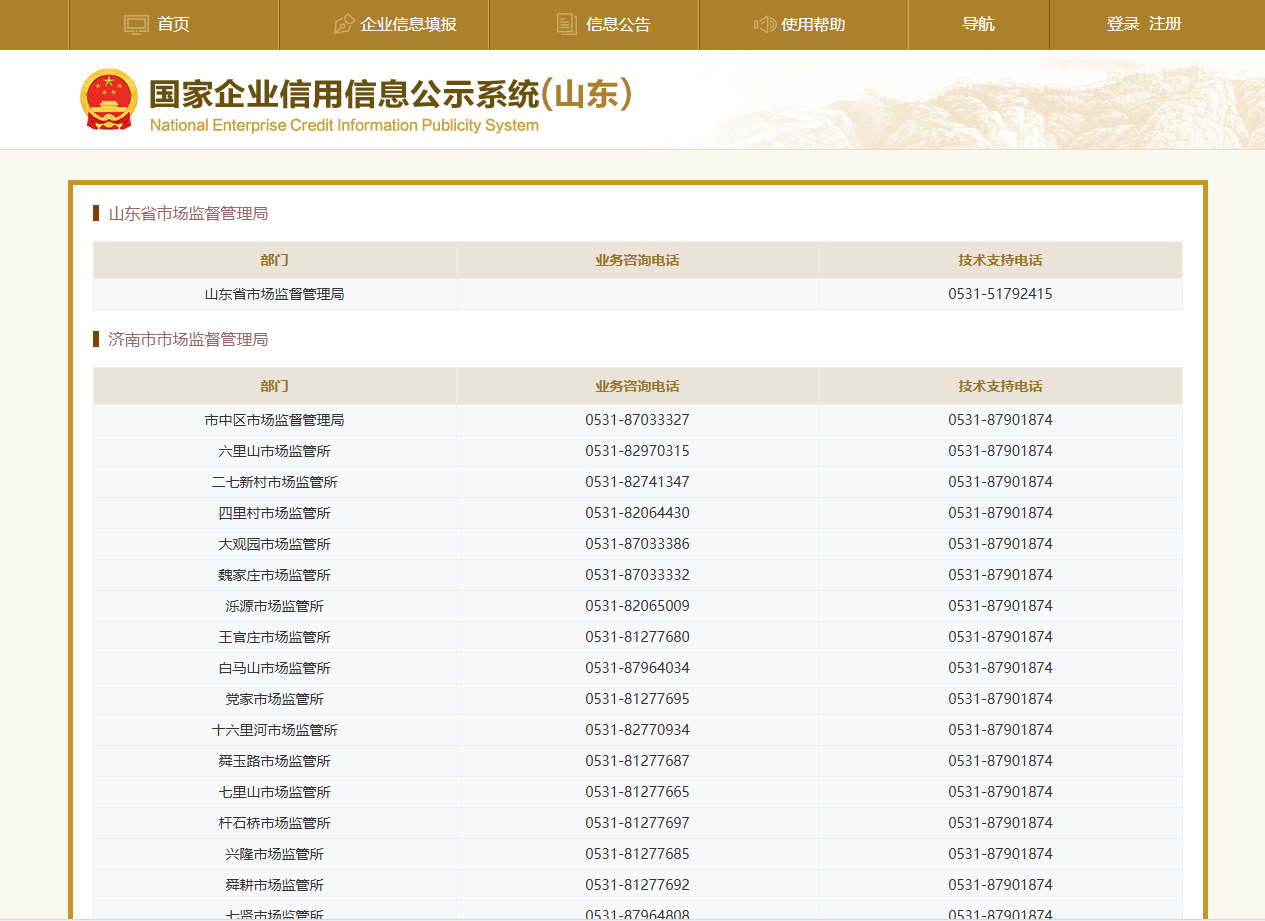Go to the 信息公告 section
This screenshot has width=1265, height=921.
click(x=618, y=24)
